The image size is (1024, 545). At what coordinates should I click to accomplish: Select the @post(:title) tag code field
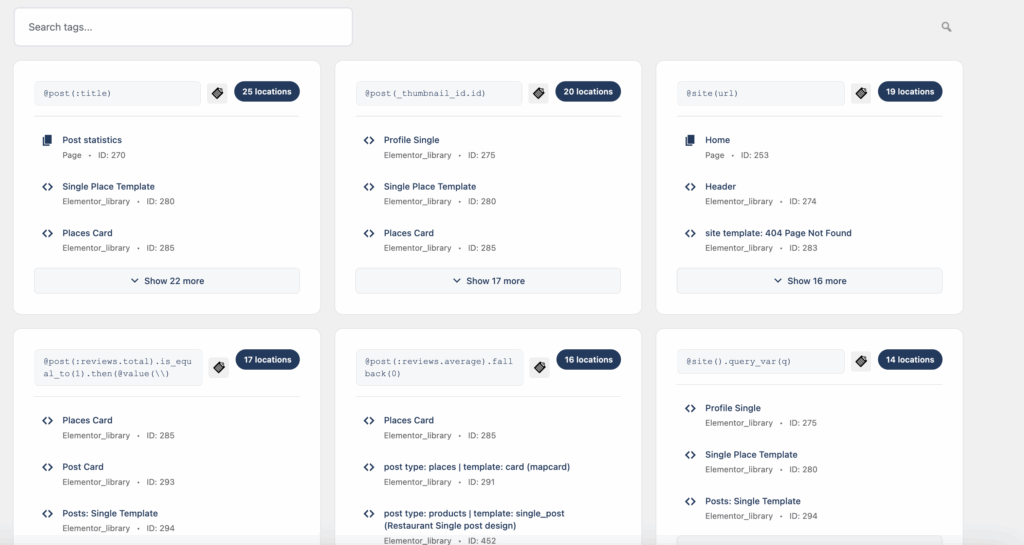click(117, 93)
